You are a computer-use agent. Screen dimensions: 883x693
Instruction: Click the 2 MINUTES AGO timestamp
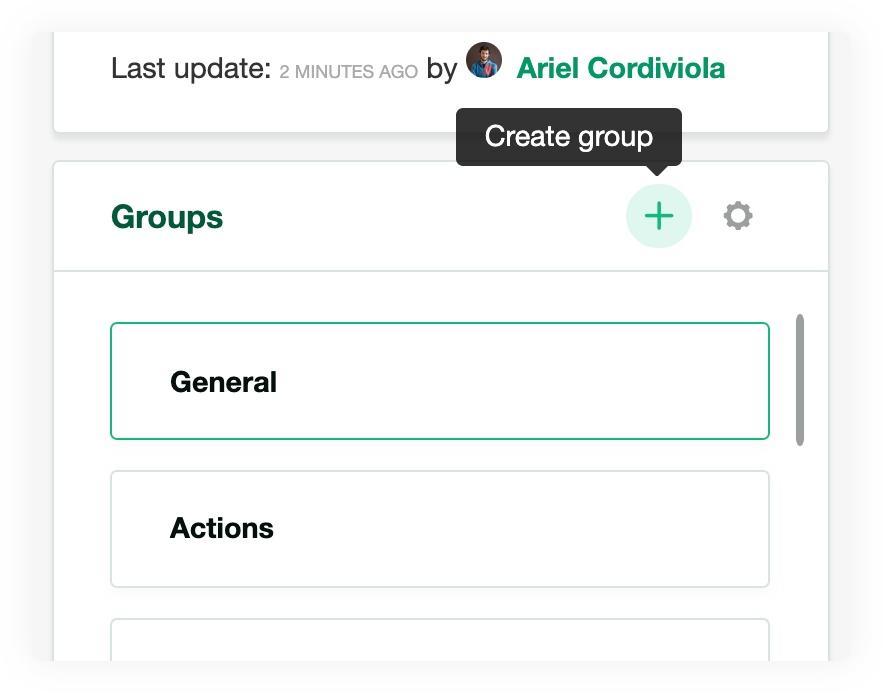click(x=349, y=71)
